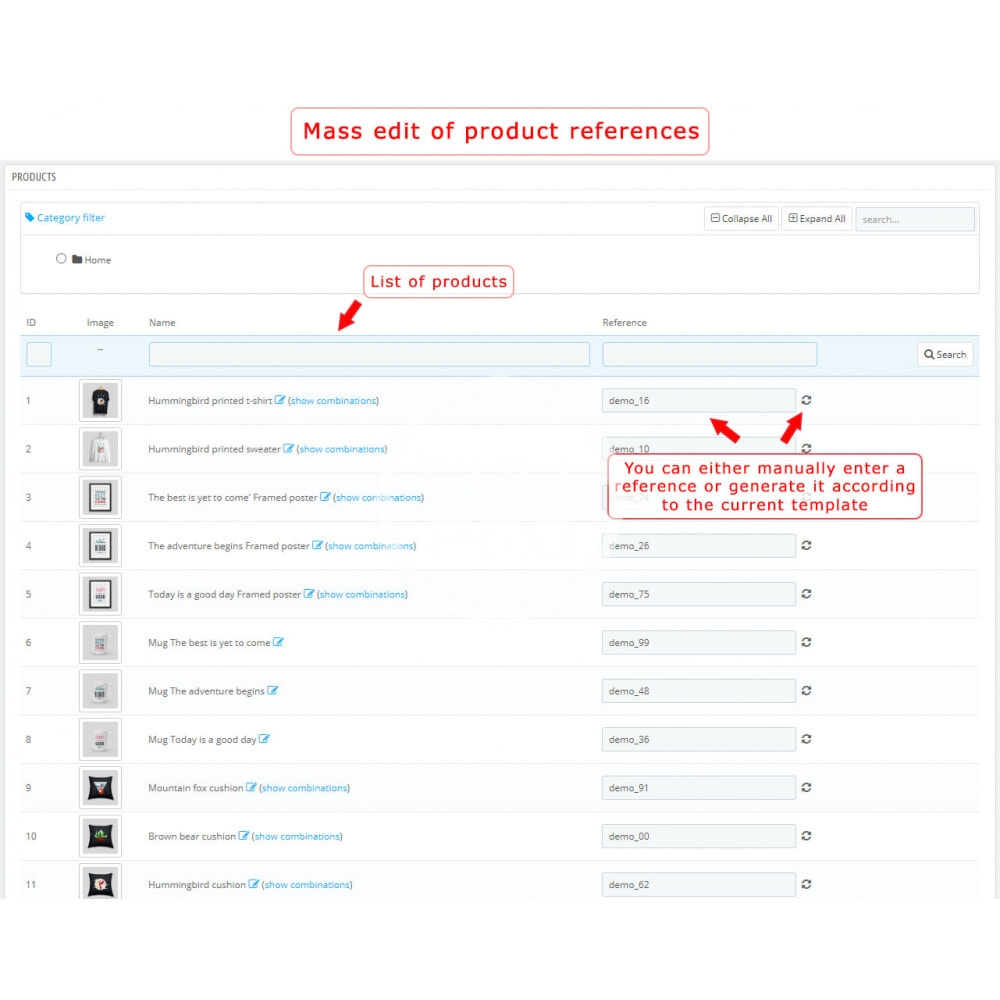The image size is (1000, 1000).
Task: Show combinations for Hummingbird printed sweater
Action: [x=342, y=449]
